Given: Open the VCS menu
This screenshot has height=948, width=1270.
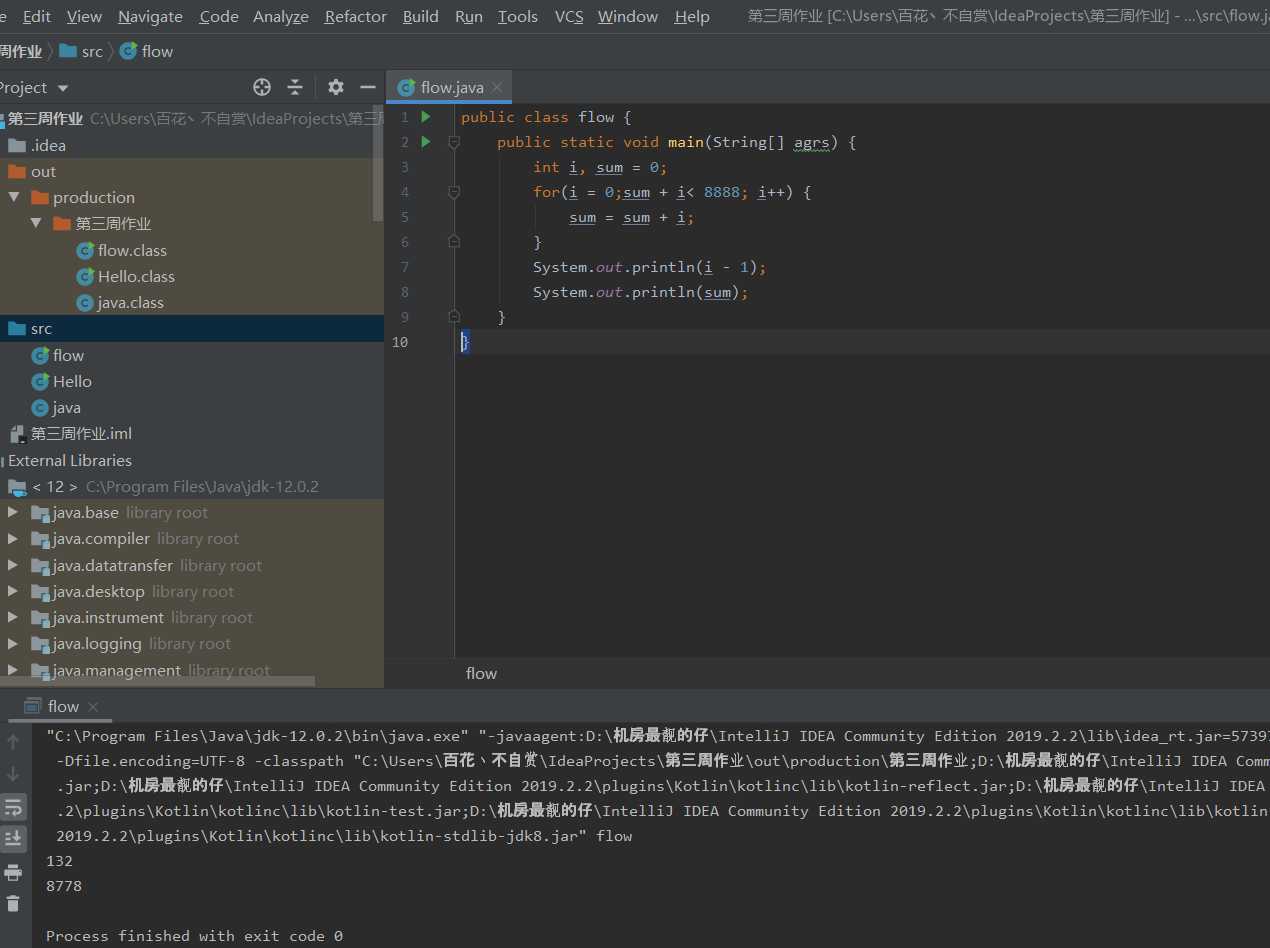Looking at the screenshot, I should coord(569,16).
